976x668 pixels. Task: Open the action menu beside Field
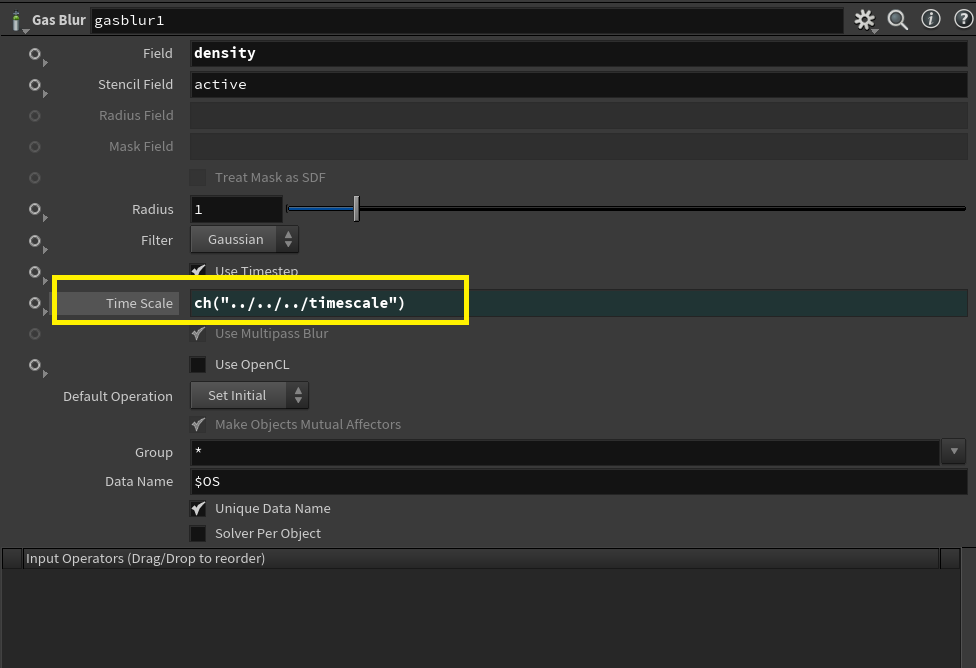(37, 55)
